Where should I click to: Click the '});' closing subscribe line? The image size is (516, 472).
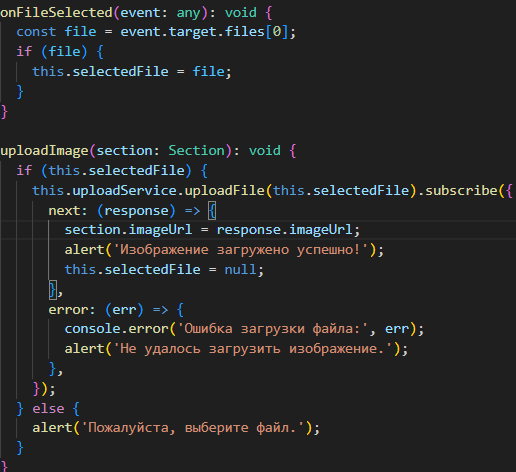(44, 389)
